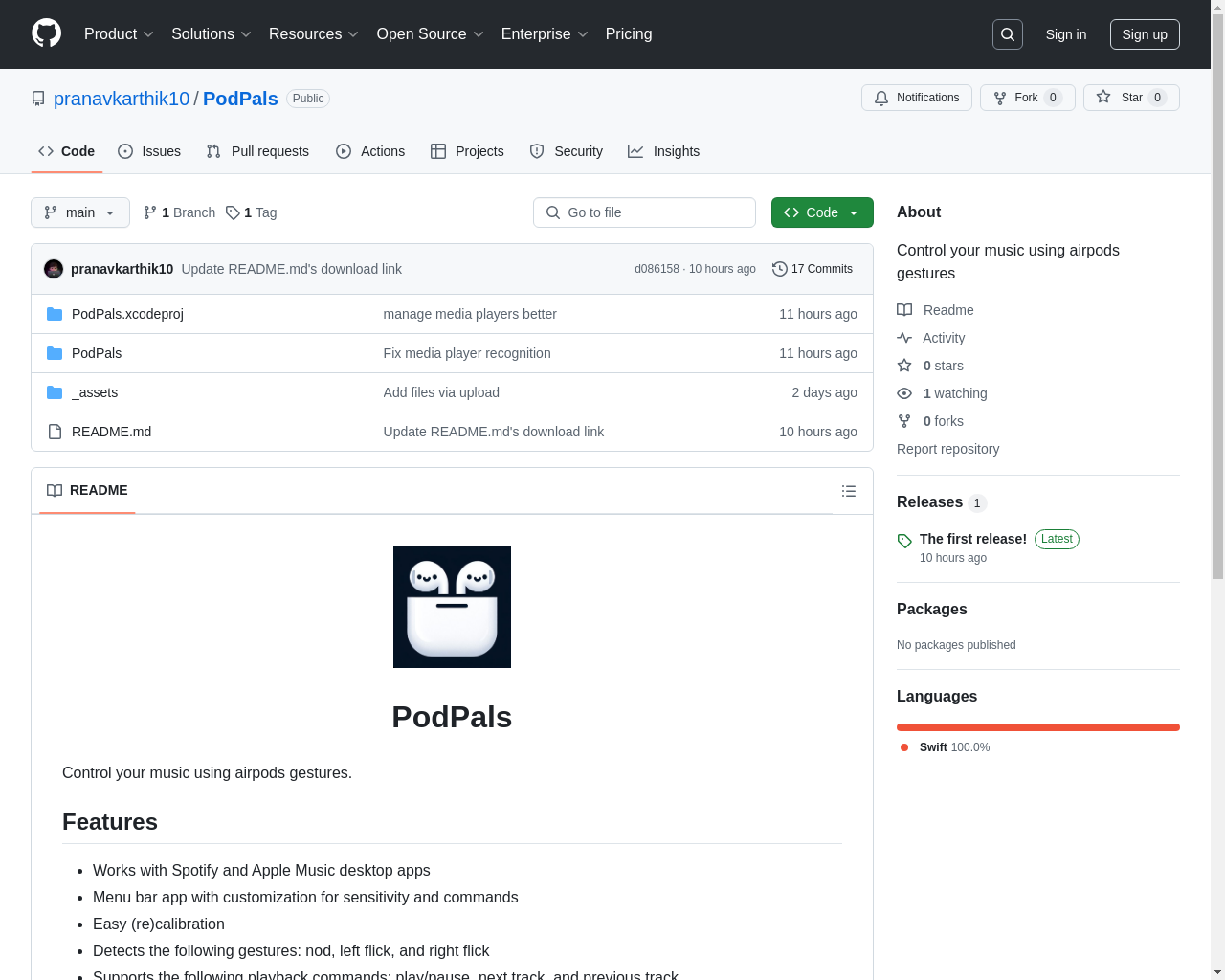Click the orange Swift language bar
Image resolution: width=1225 pixels, height=980 pixels.
[x=1038, y=727]
